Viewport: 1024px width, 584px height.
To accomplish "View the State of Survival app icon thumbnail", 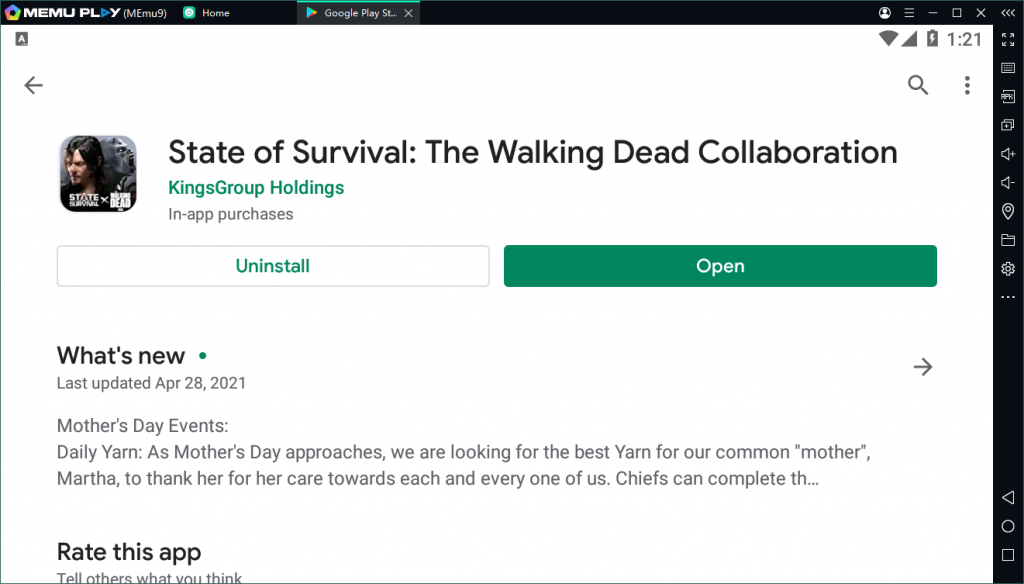I will point(97,173).
